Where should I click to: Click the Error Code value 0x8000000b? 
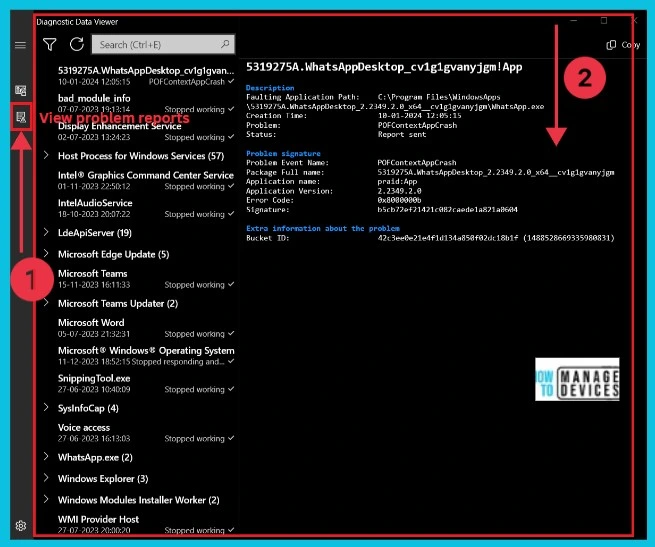(x=399, y=200)
